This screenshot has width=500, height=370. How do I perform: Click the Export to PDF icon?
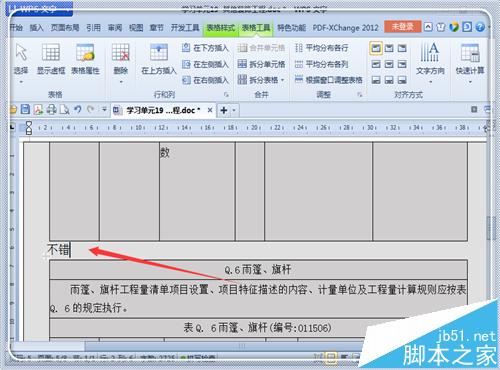pyautogui.click(x=38, y=109)
